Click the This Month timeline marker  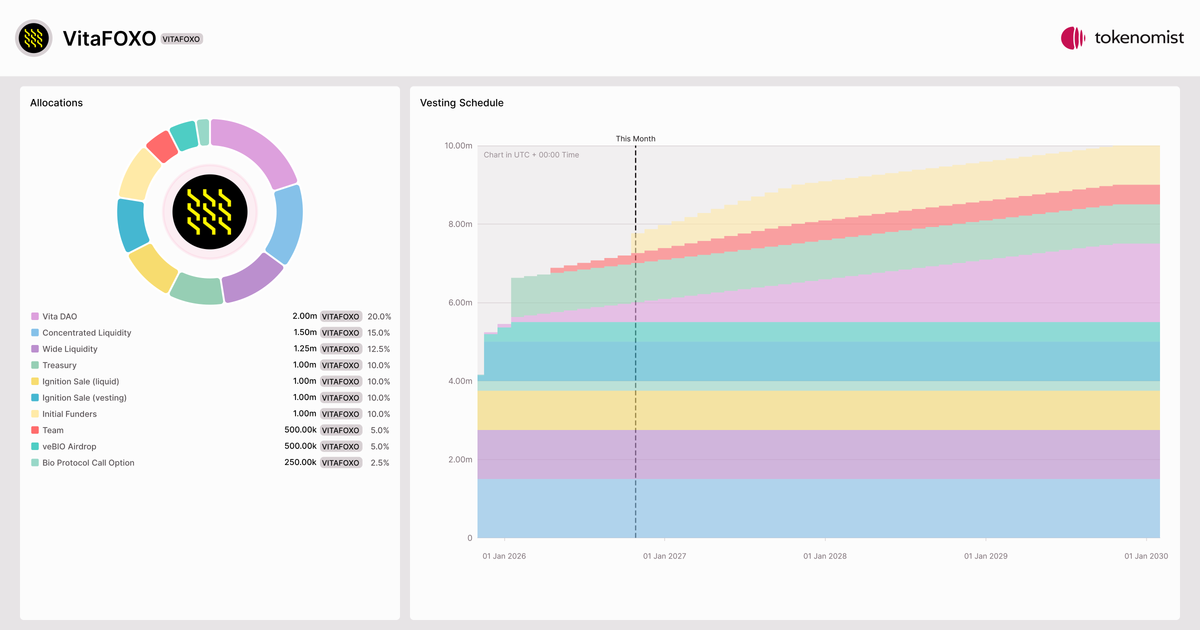[x=636, y=139]
